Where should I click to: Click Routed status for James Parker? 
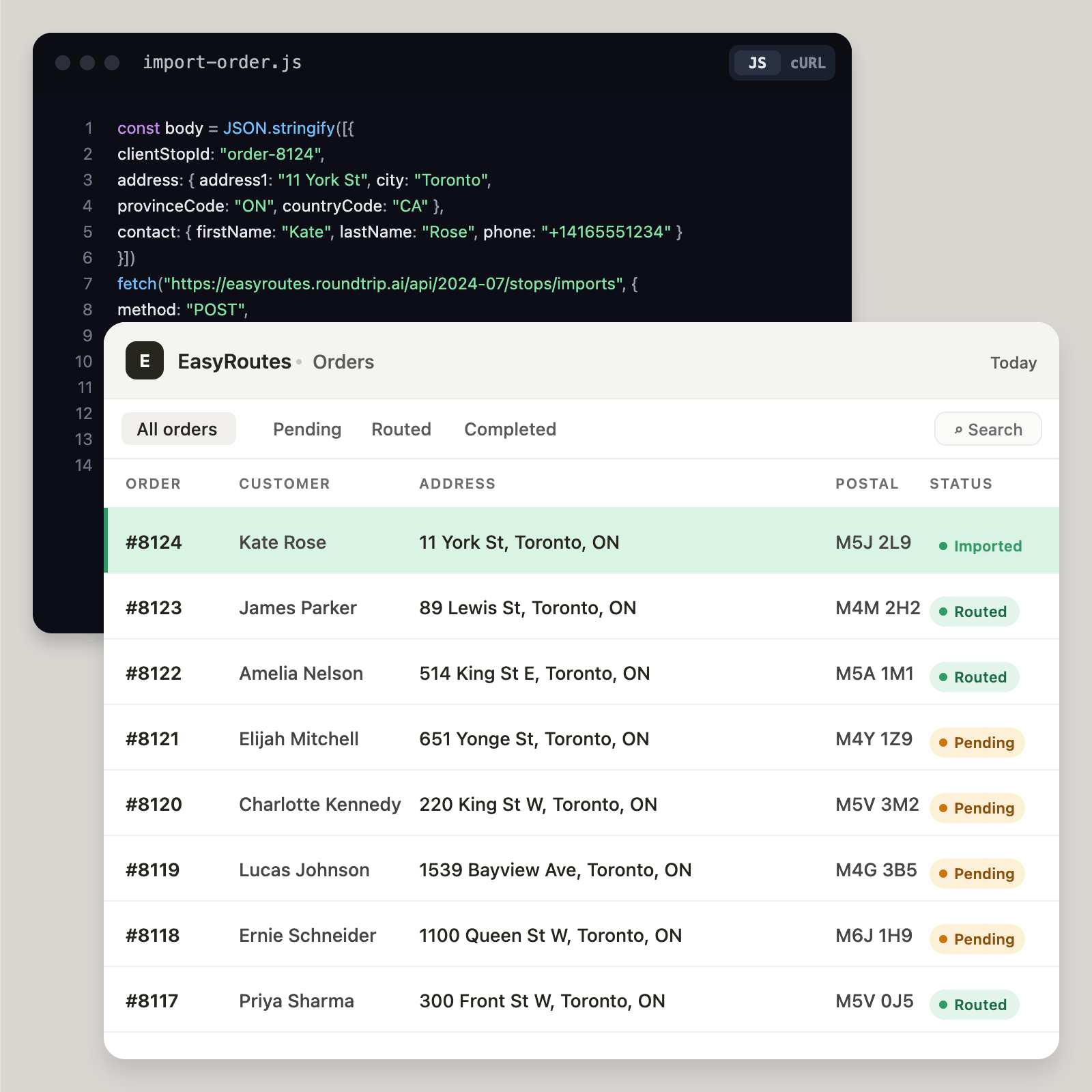(x=974, y=612)
